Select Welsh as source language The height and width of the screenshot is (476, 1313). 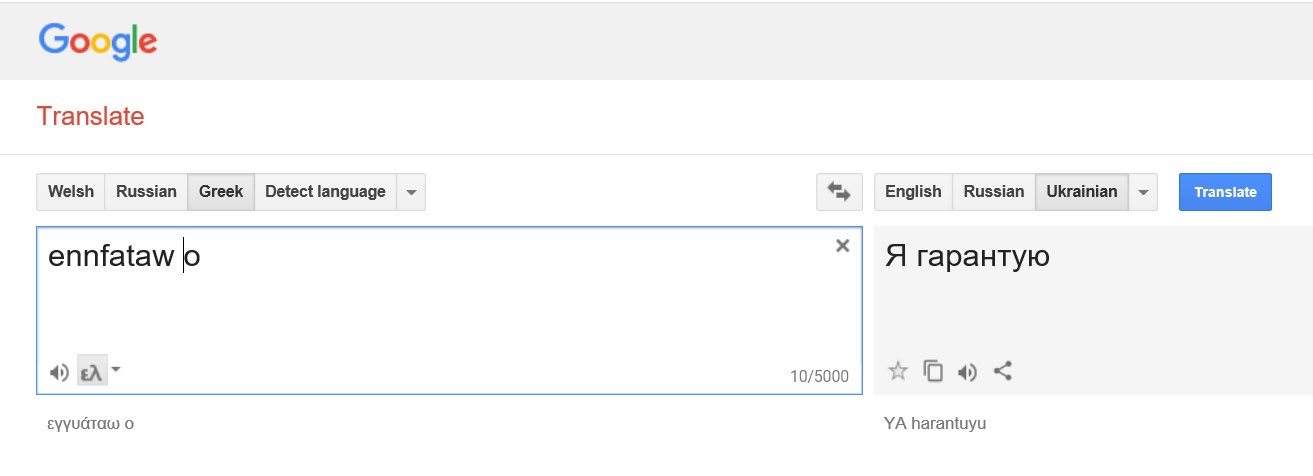(71, 192)
